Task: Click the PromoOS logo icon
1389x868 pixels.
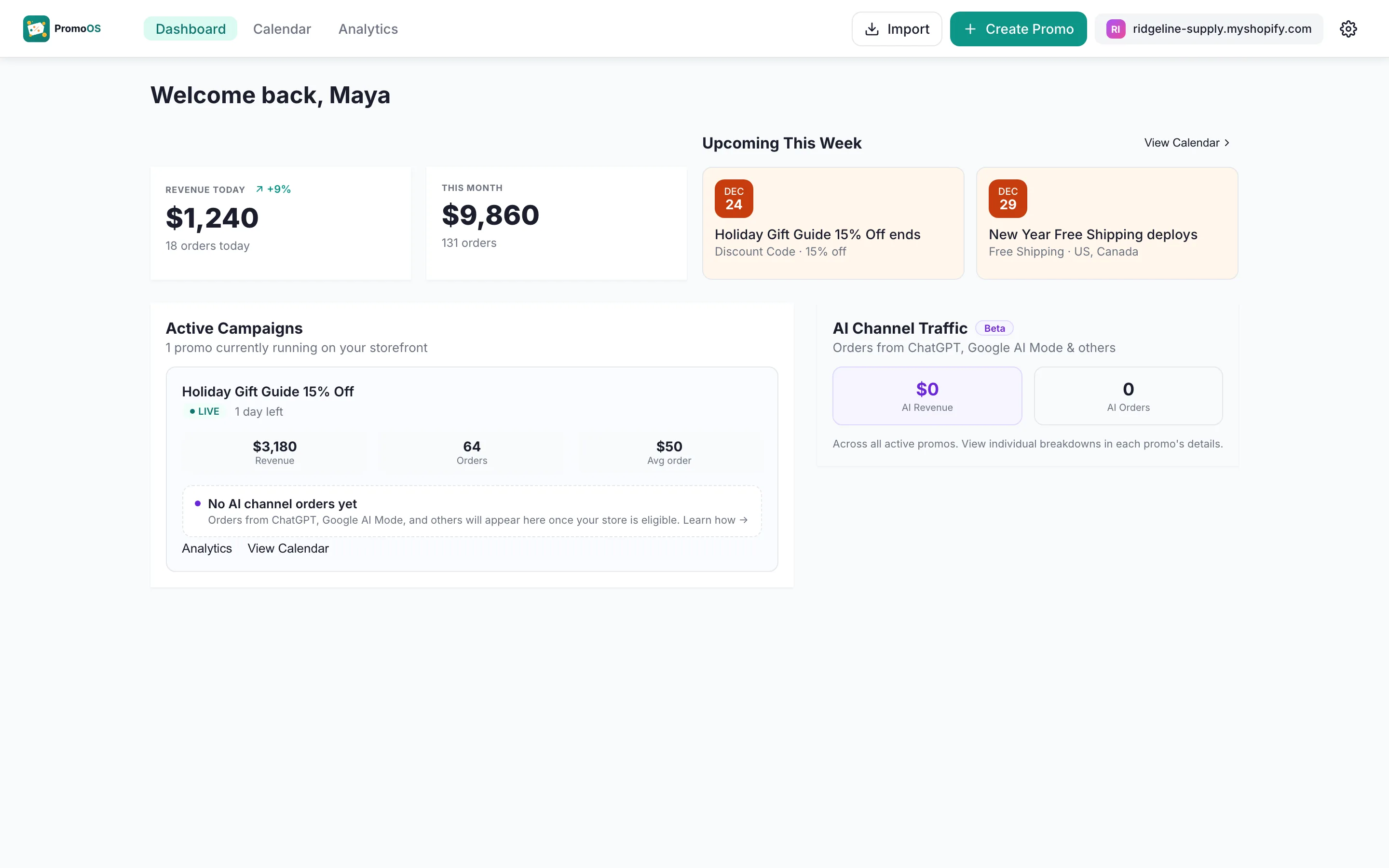Action: [x=36, y=29]
